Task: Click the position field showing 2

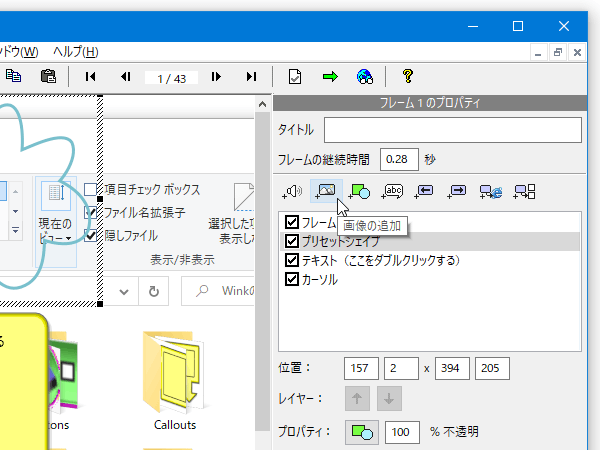Action: click(401, 368)
